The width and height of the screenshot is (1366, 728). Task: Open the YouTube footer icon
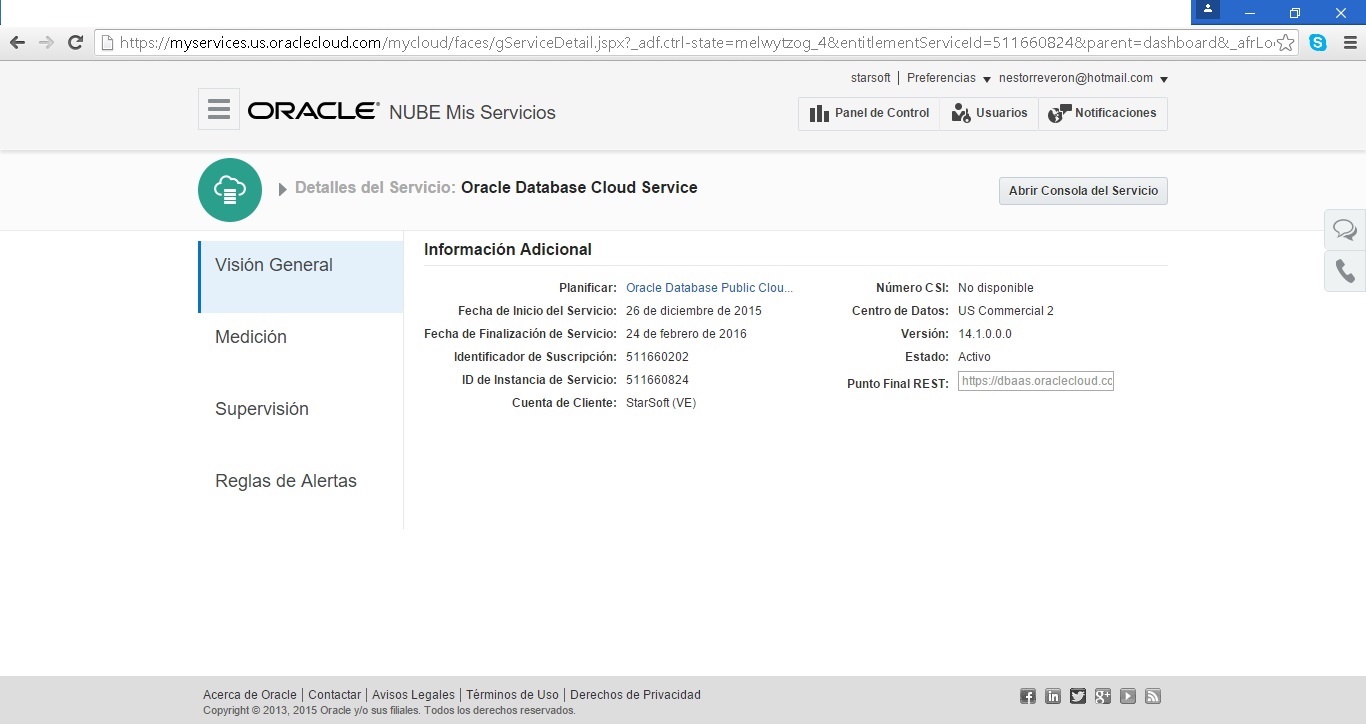[1128, 697]
